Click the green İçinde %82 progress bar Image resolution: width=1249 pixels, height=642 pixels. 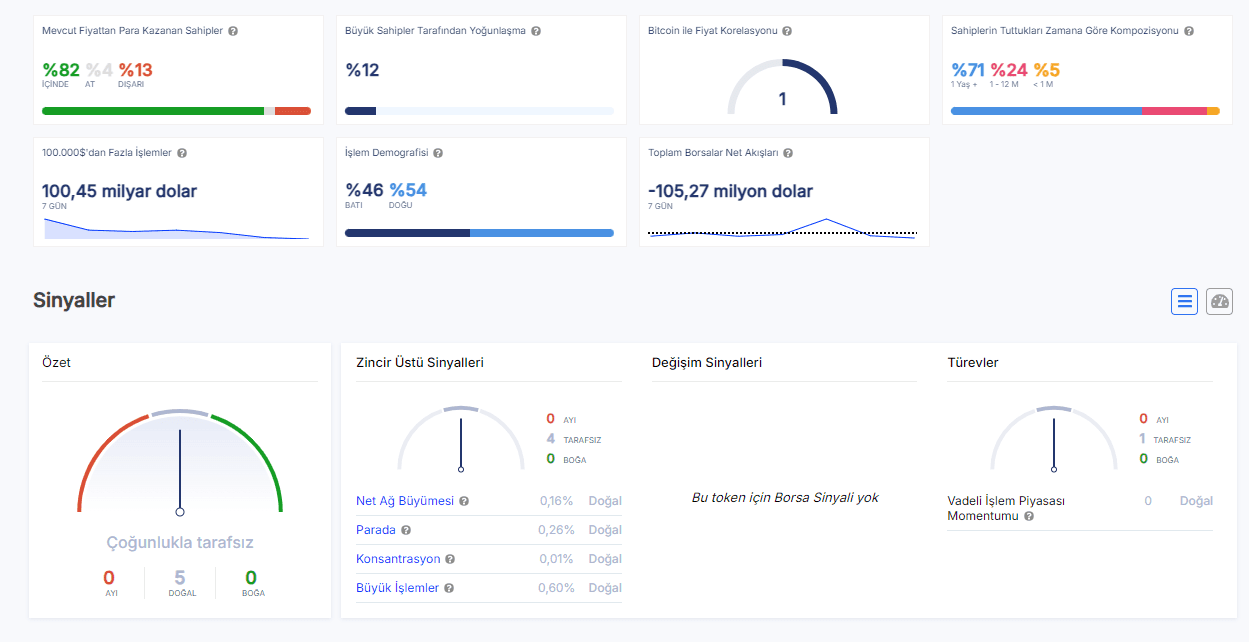click(x=152, y=111)
